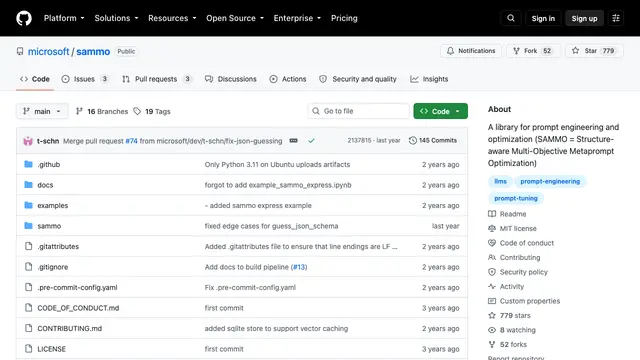Open the Discussions tab

pos(231,79)
